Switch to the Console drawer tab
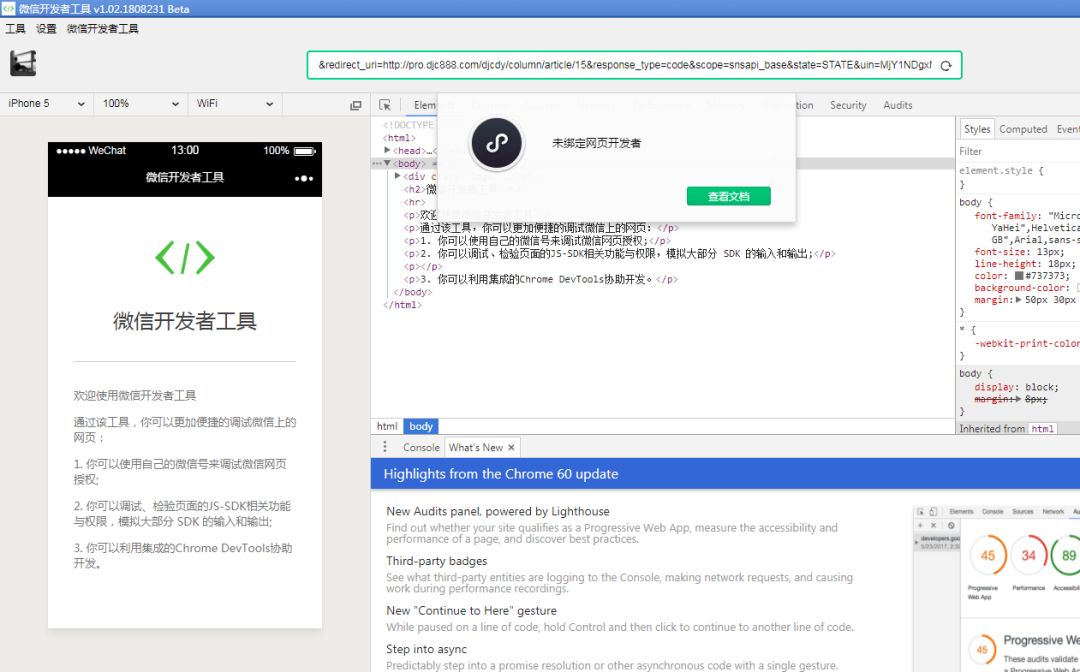The height and width of the screenshot is (672, 1080). click(421, 448)
